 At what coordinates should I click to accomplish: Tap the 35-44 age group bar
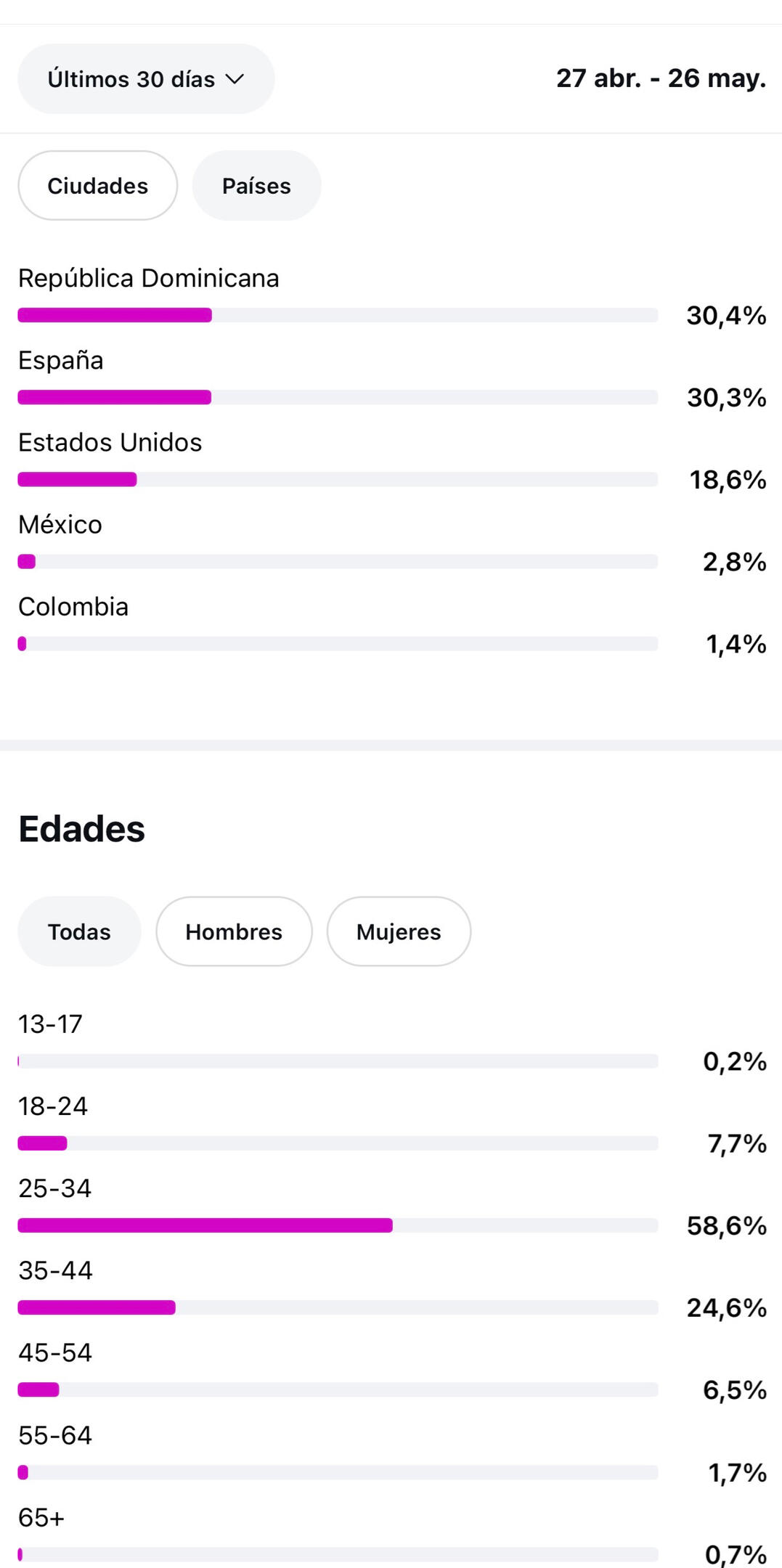pyautogui.click(x=338, y=1307)
